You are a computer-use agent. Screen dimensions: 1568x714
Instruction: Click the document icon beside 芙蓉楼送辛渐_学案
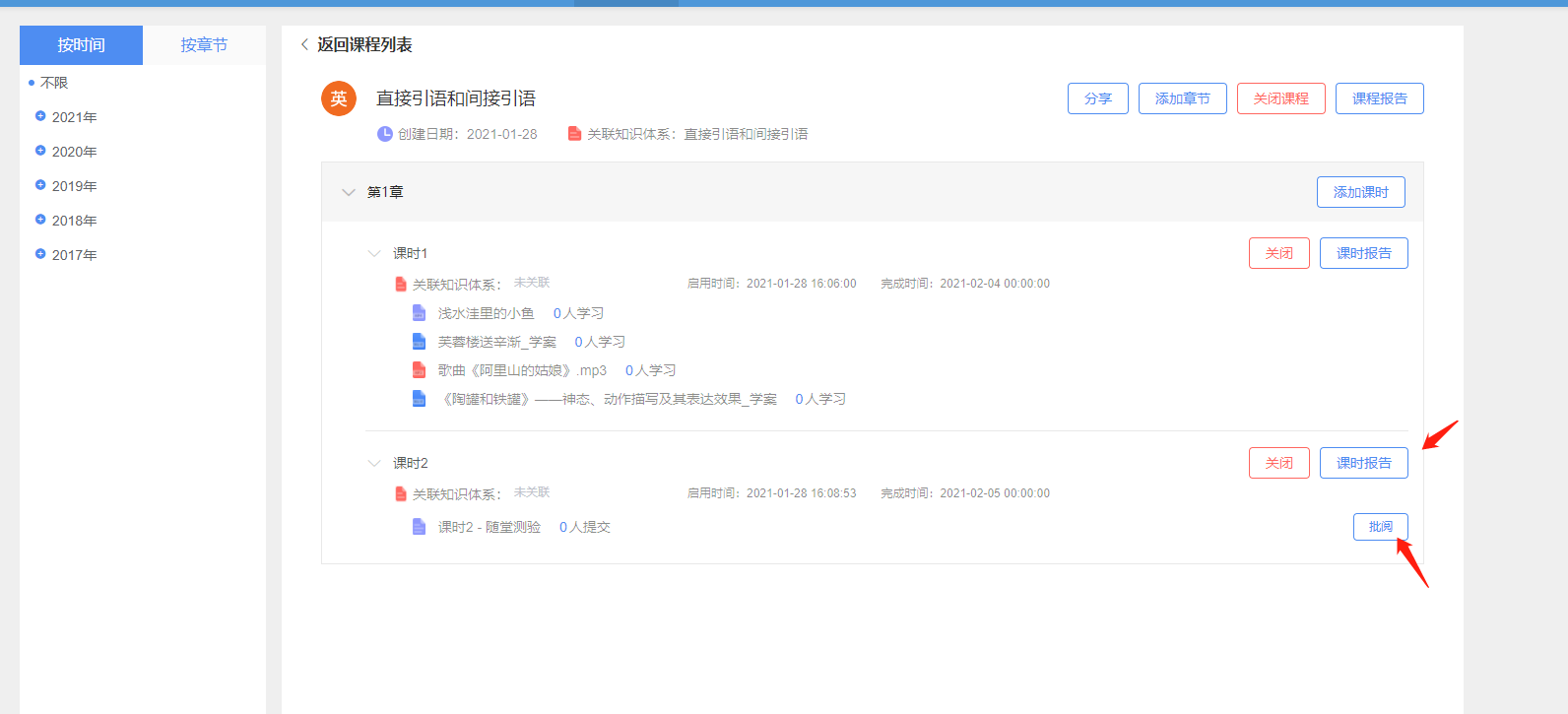tap(419, 342)
